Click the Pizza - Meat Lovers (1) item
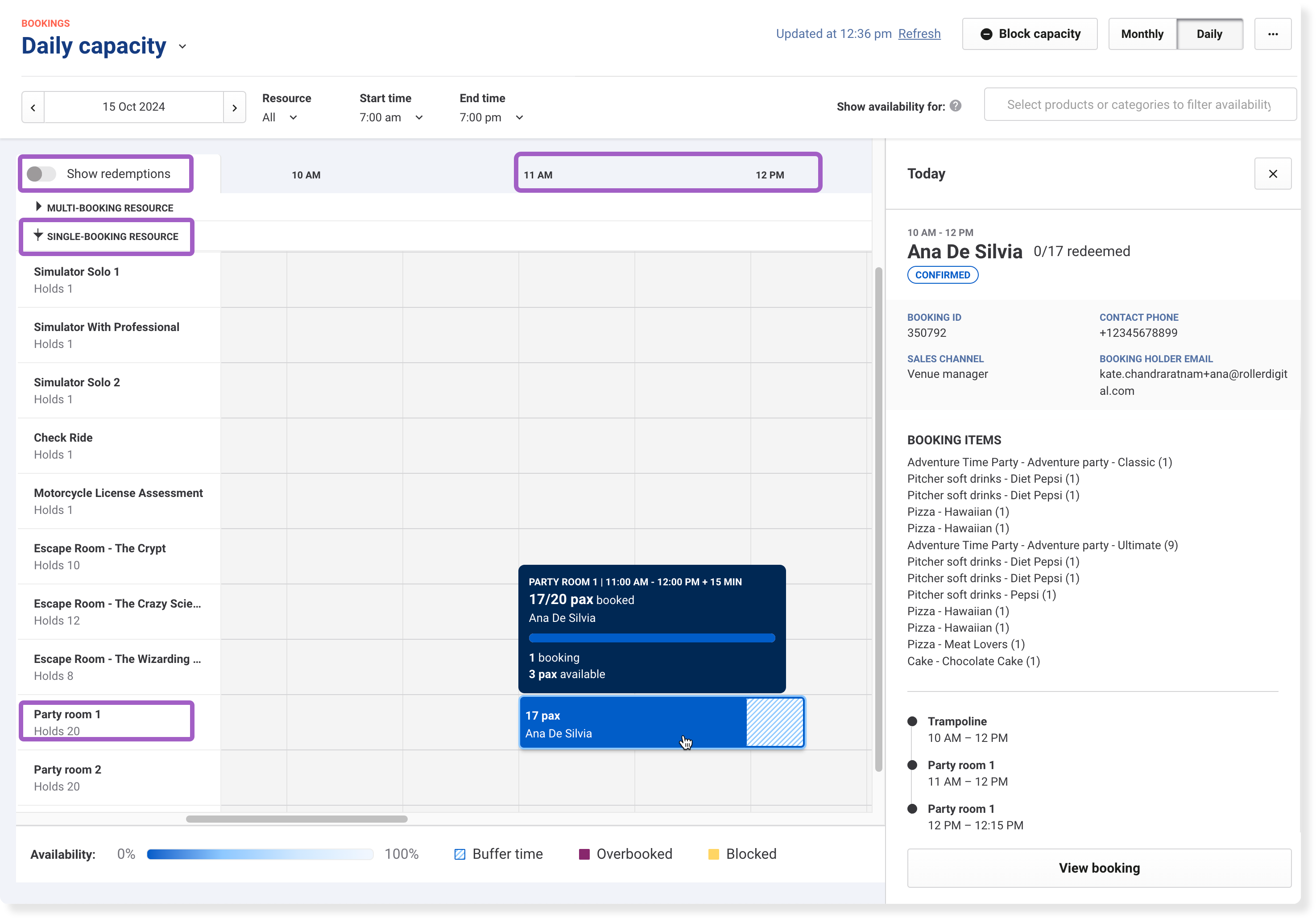Image resolution: width=1316 pixels, height=919 pixels. click(966, 644)
